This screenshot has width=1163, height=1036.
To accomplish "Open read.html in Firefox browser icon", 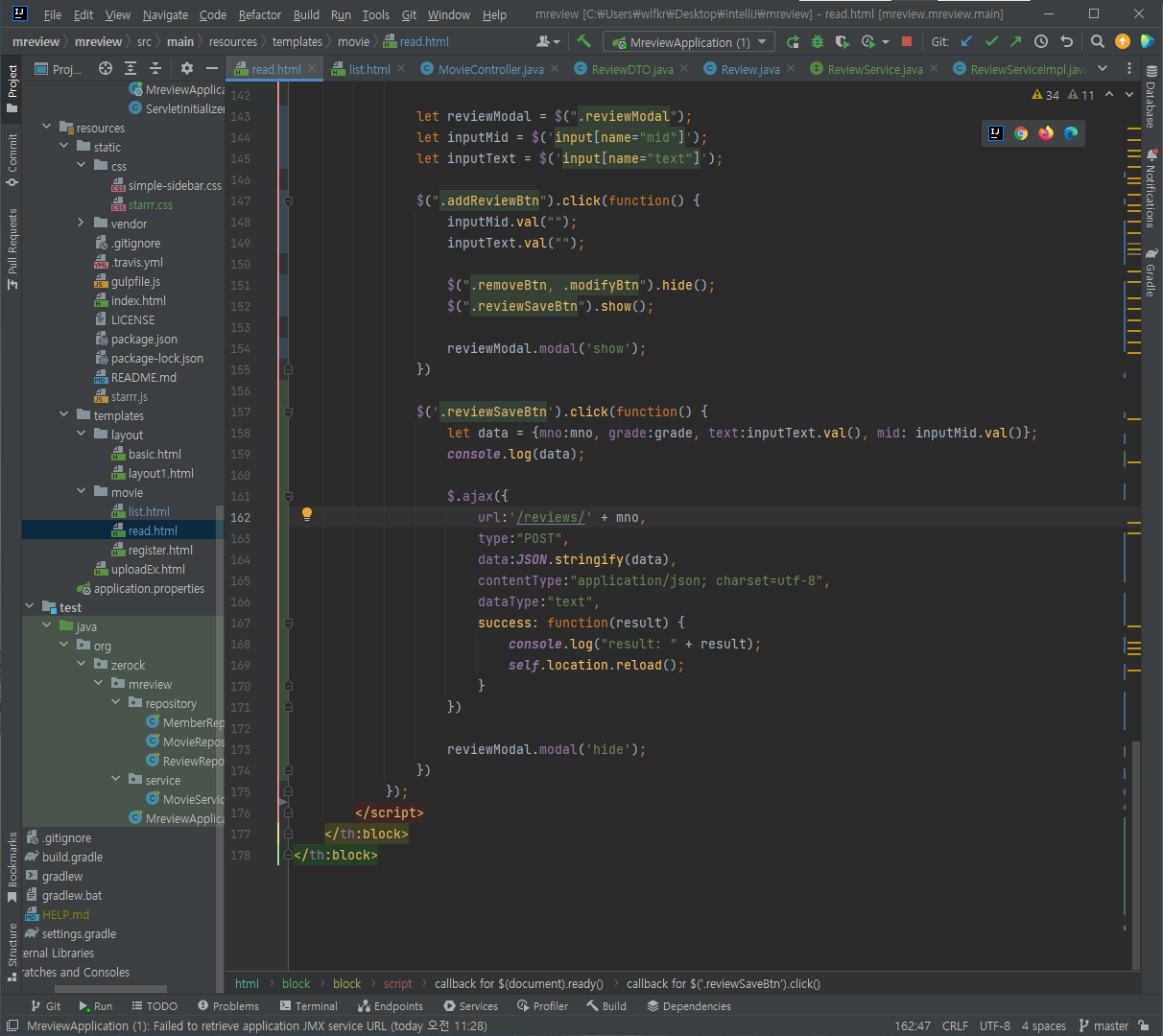I will click(x=1046, y=133).
